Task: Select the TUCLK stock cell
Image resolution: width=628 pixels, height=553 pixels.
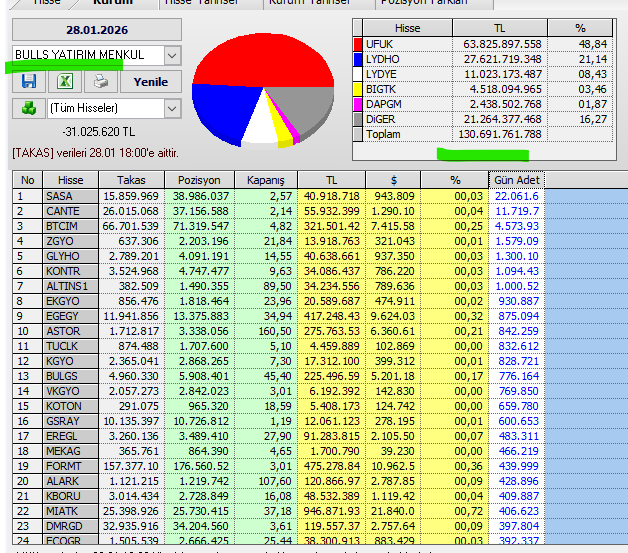Action: 70,346
